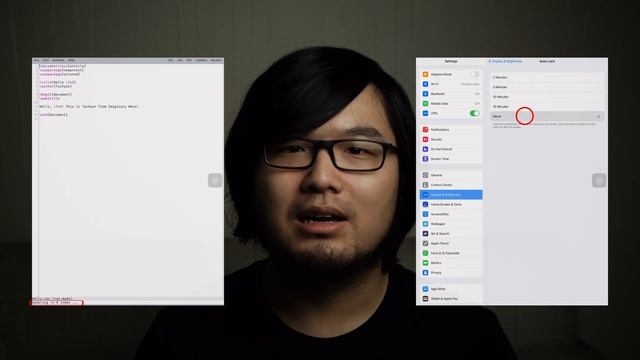Image resolution: width=640 pixels, height=360 pixels.
Task: Choose the 15 Minutes auto-lock option
Action: 547,107
